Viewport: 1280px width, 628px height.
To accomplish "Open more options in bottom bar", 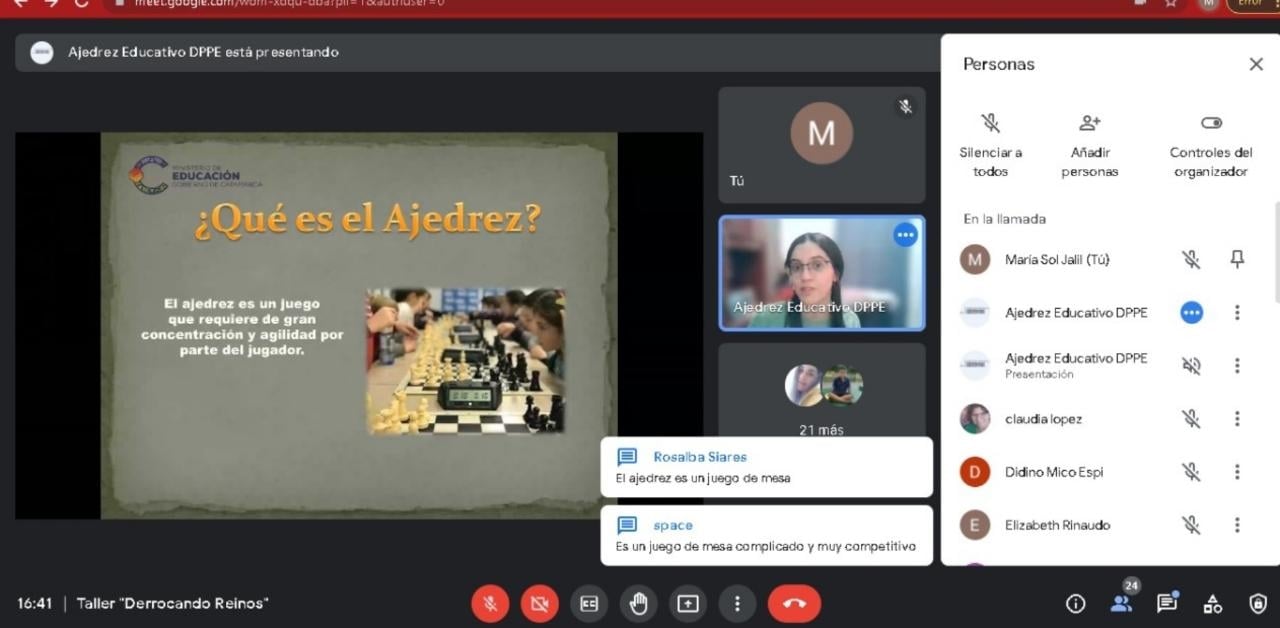I will pos(737,604).
